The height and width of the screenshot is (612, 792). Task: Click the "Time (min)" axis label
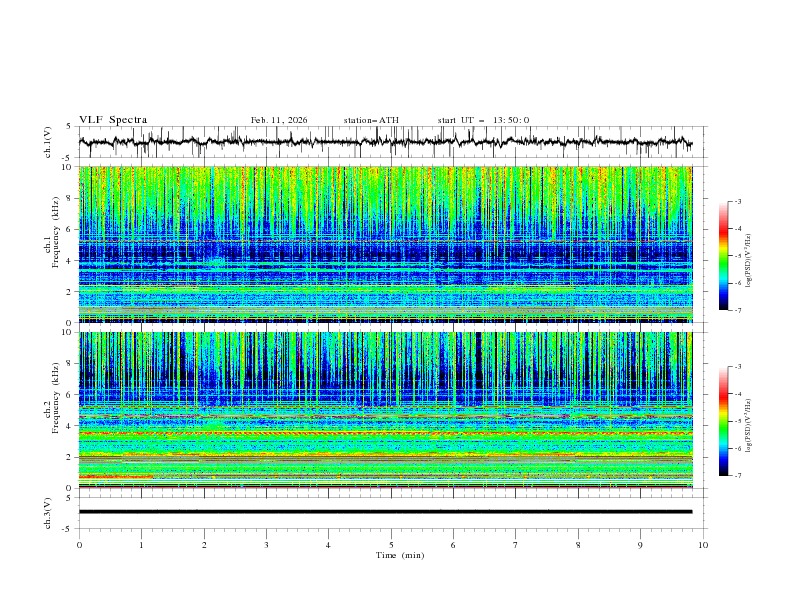(x=400, y=555)
